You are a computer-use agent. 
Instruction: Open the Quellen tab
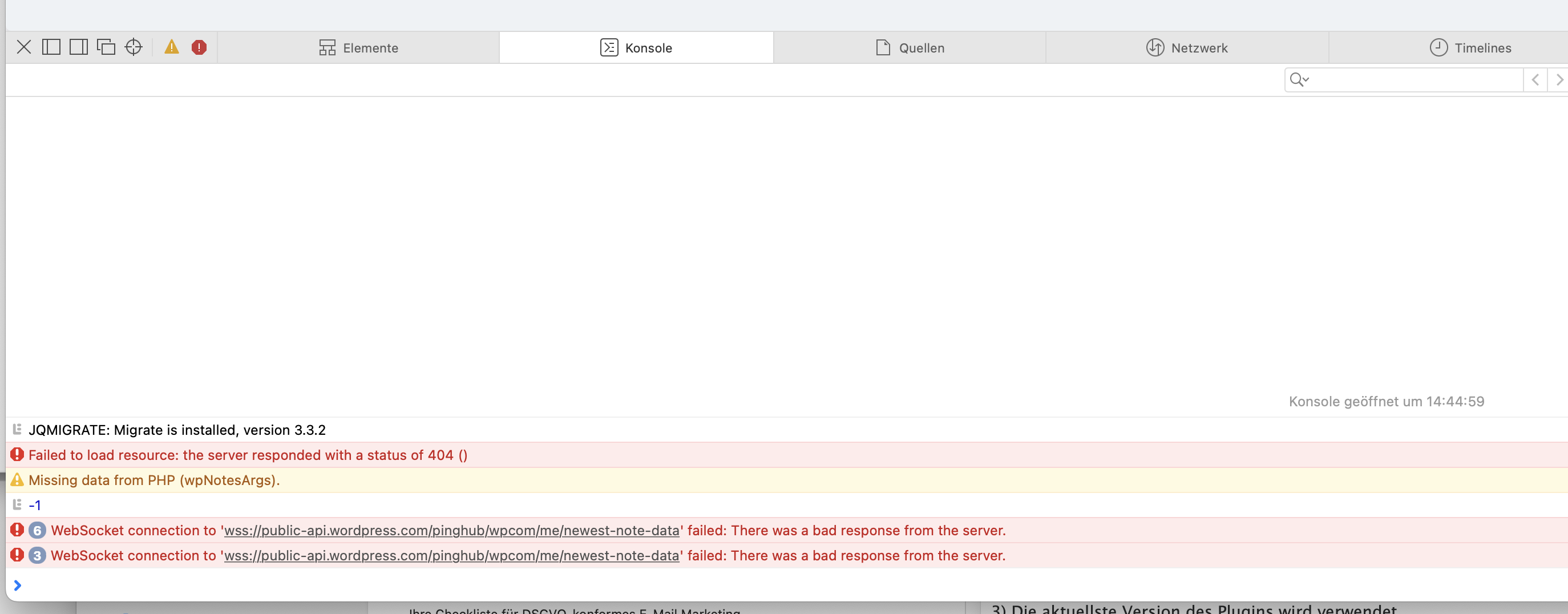click(x=910, y=47)
